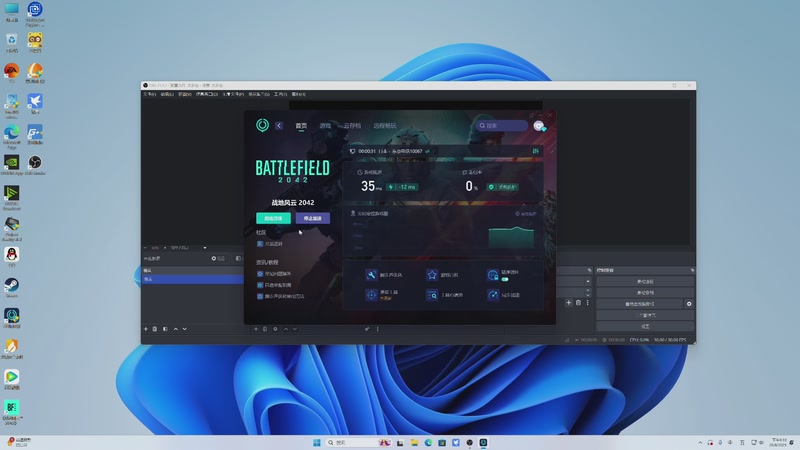The image size is (800, 450).
Task: Switch to the 游戏 tab
Action: (x=325, y=126)
